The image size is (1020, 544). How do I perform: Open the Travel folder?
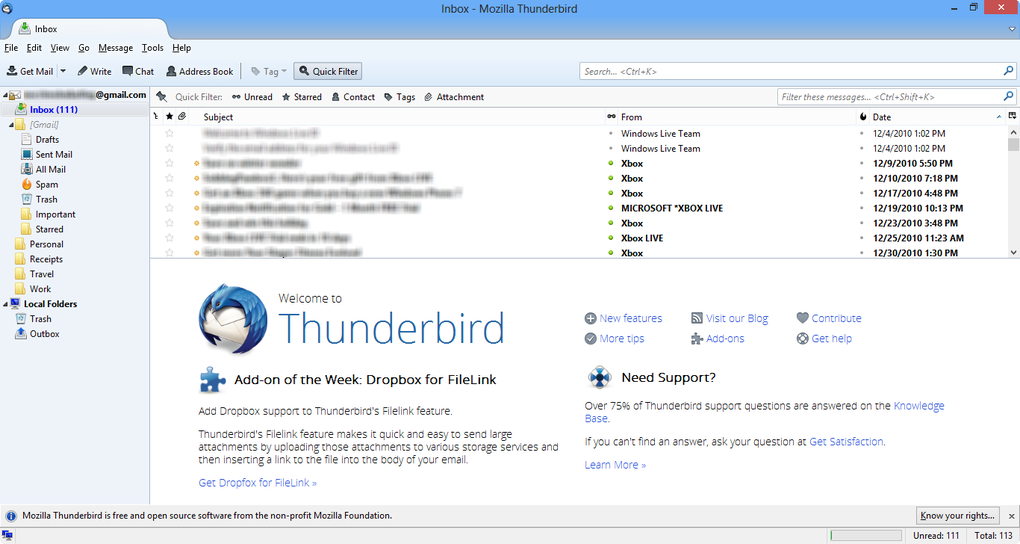click(42, 274)
